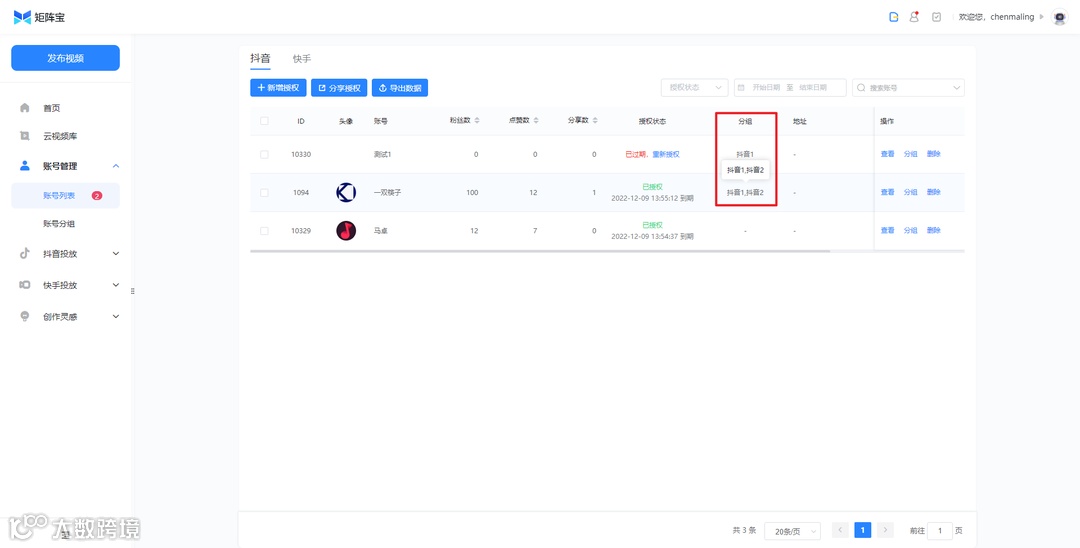Check the row for ID 10329
This screenshot has height=548, width=1080.
pyautogui.click(x=264, y=231)
